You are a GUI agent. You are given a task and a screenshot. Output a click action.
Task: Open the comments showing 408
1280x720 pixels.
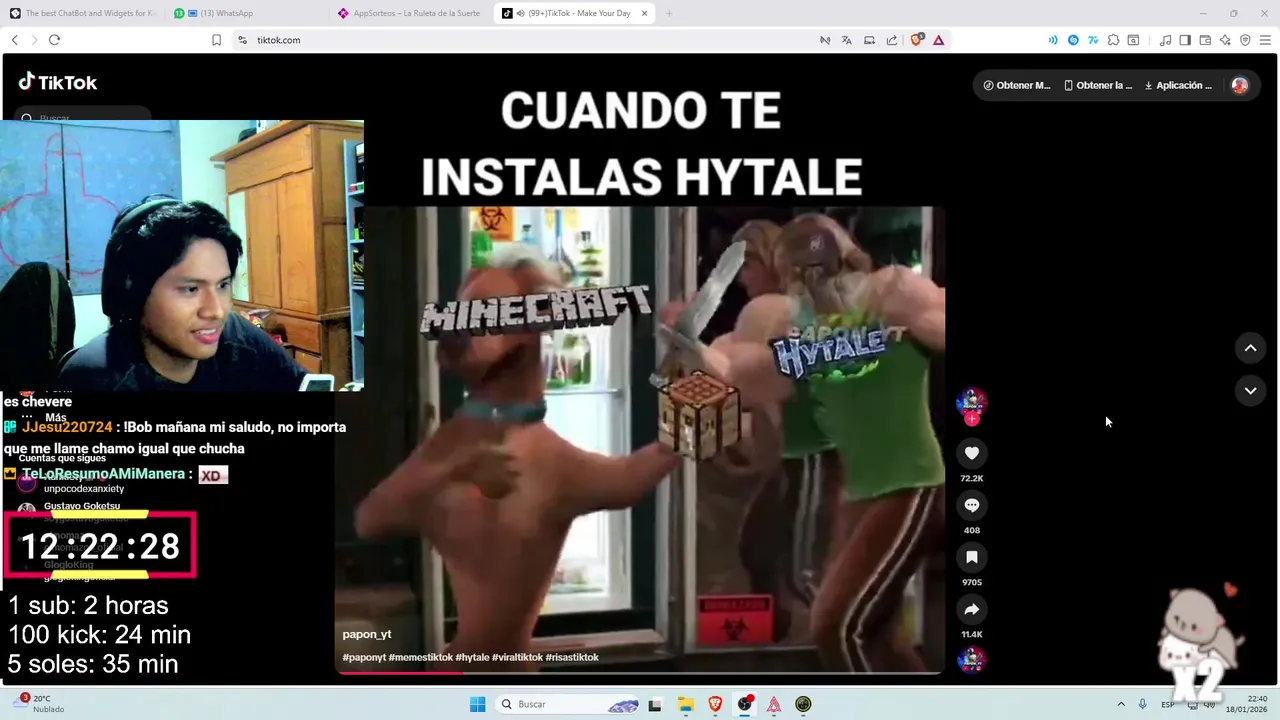coord(971,505)
